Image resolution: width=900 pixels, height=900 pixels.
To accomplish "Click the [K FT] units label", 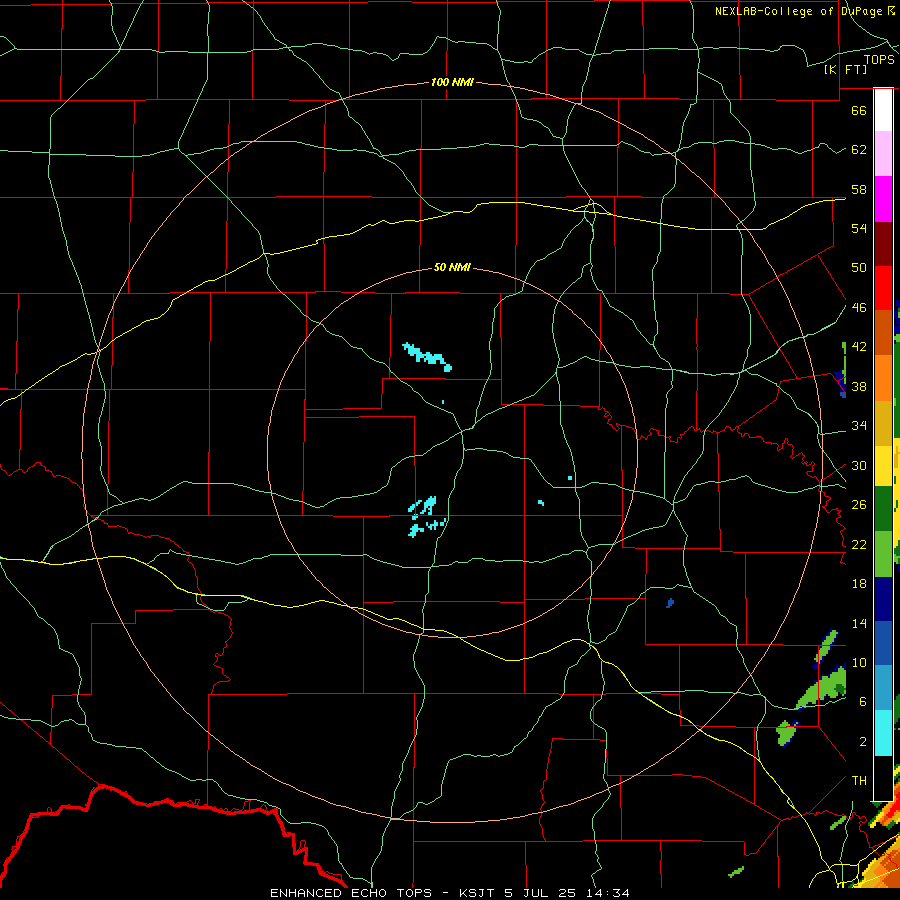I will tap(845, 69).
